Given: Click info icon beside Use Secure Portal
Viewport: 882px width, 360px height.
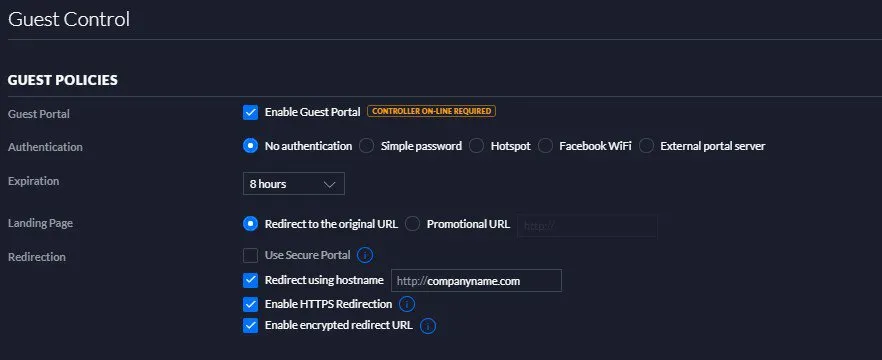Looking at the screenshot, I should point(365,255).
